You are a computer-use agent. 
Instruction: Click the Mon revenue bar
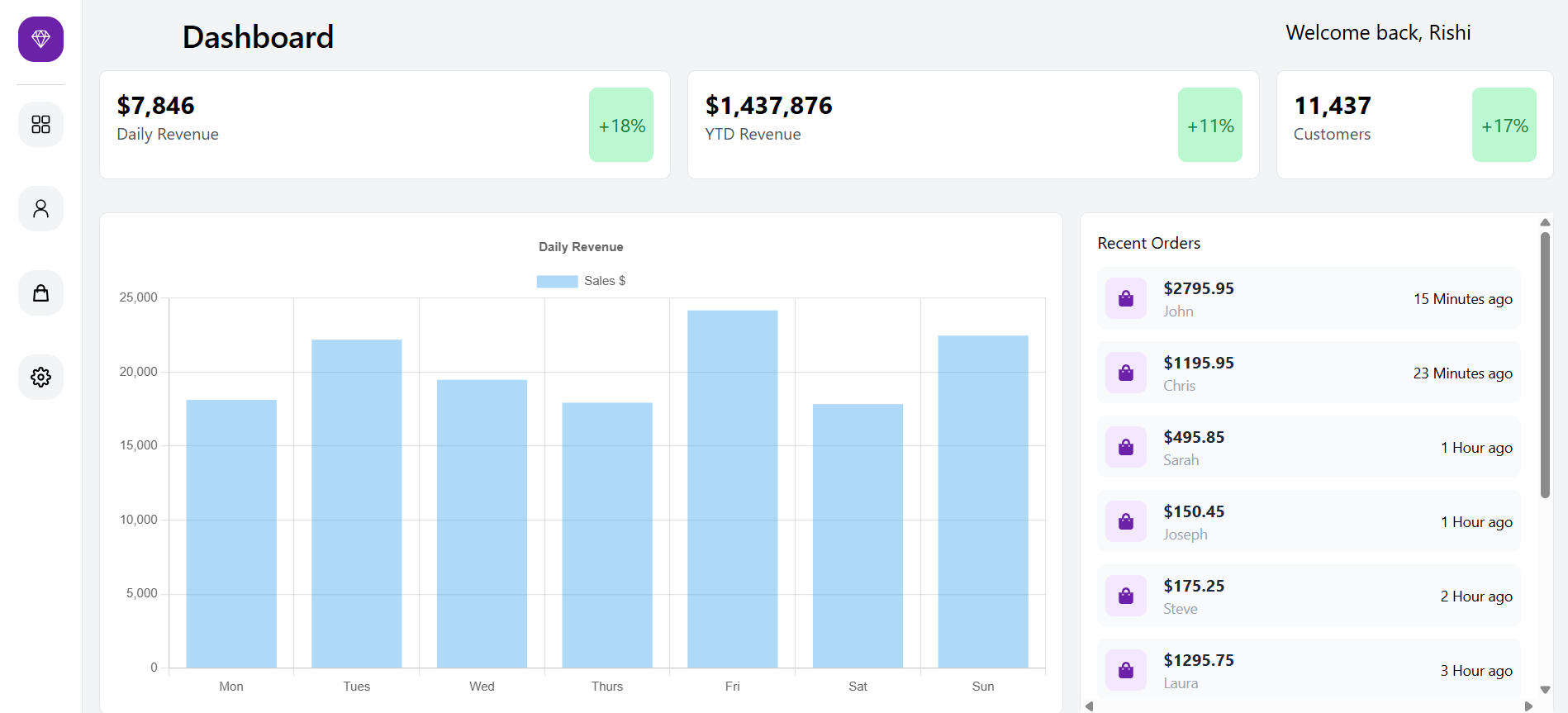[x=231, y=534]
